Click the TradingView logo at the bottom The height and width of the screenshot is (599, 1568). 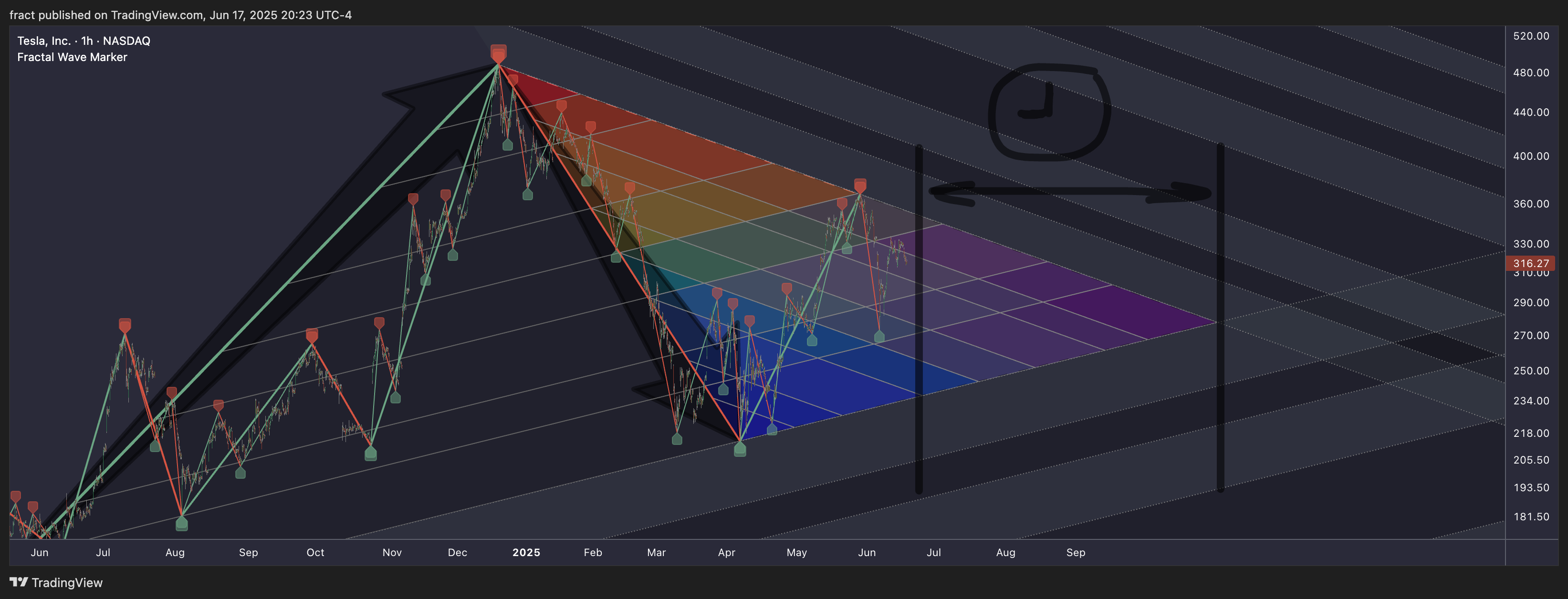tap(56, 583)
